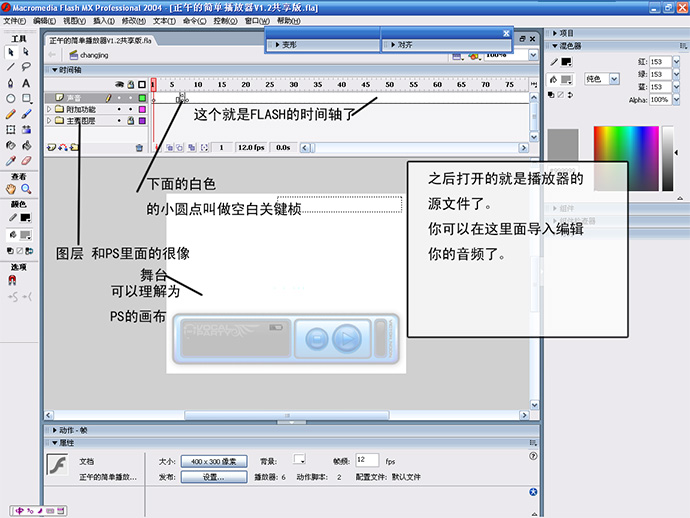Select the black Arrow selection tool

(11, 52)
